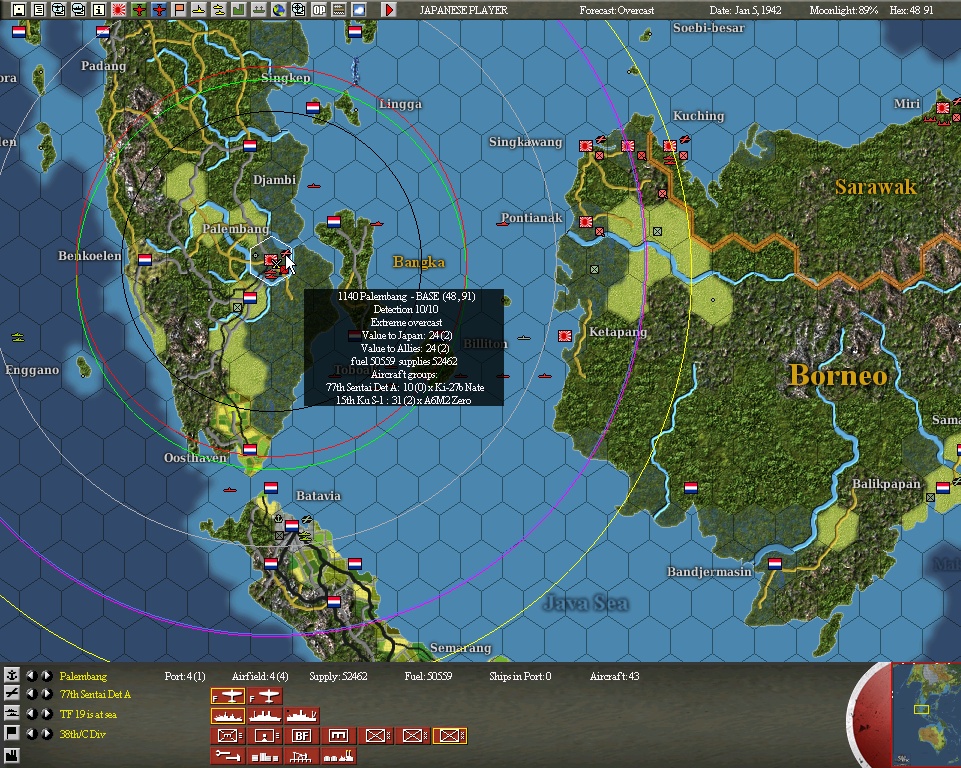The height and width of the screenshot is (768, 961).
Task: Click the OP operations toolbar button
Action: click(319, 10)
